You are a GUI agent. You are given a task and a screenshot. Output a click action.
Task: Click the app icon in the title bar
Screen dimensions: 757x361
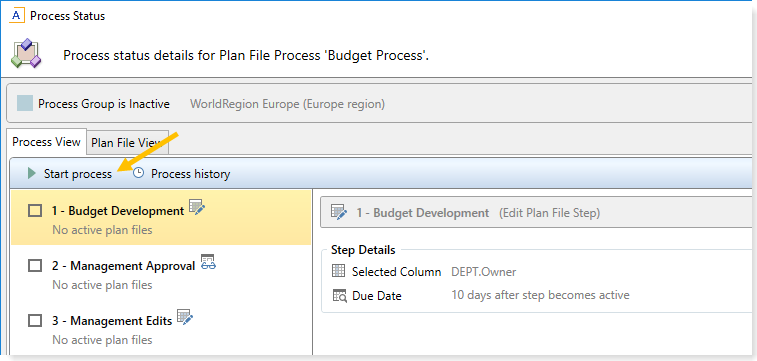[x=17, y=15]
